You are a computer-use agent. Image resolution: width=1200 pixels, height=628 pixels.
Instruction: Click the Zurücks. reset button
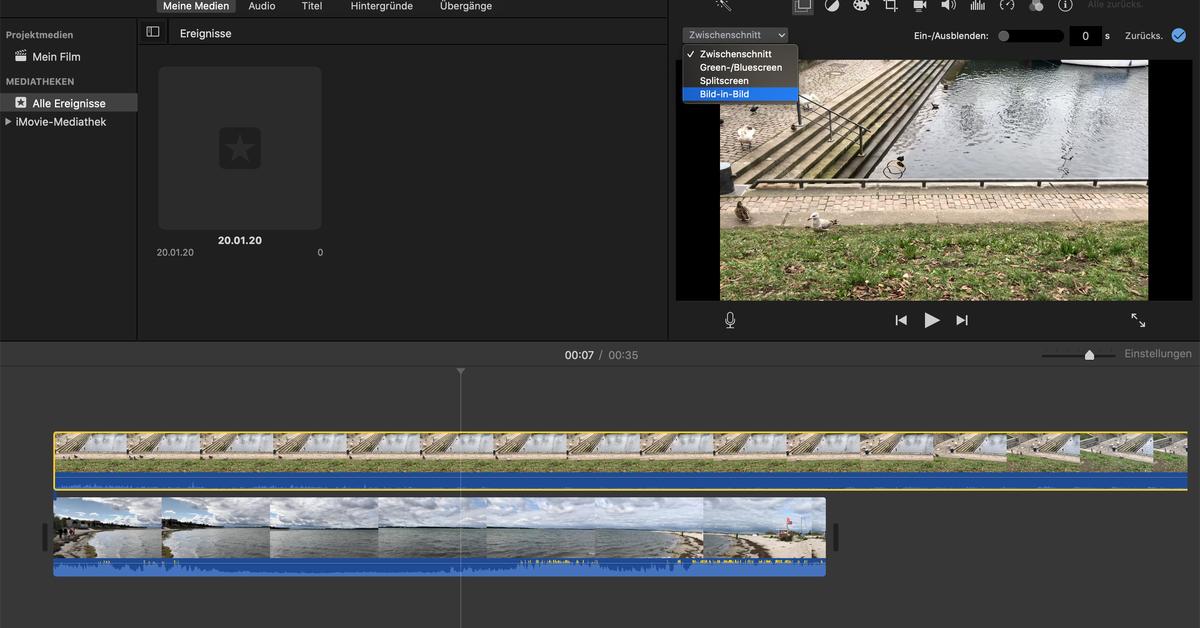[1144, 36]
